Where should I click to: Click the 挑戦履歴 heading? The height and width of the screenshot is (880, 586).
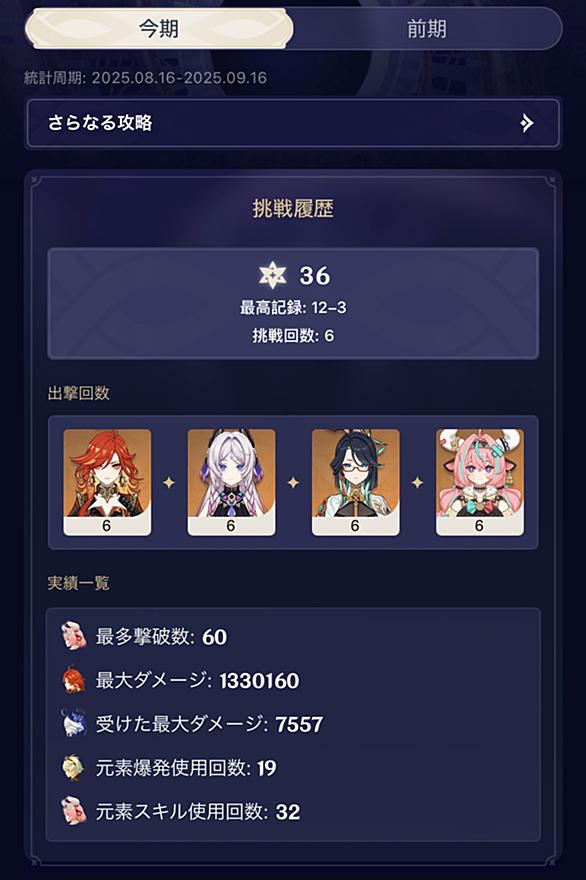[293, 208]
